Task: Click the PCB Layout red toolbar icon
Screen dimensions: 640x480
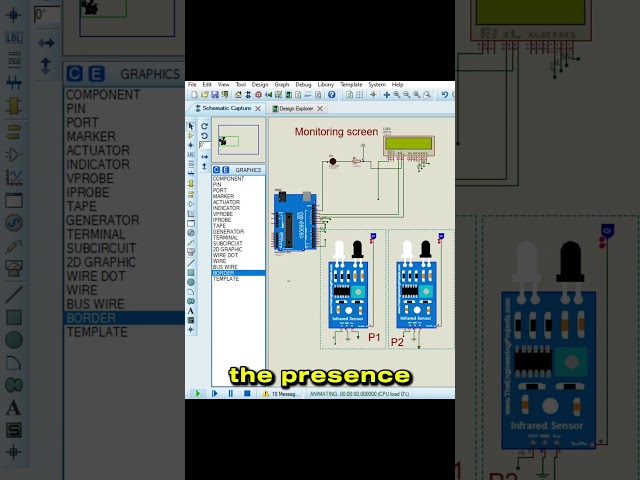Action: coord(258,95)
